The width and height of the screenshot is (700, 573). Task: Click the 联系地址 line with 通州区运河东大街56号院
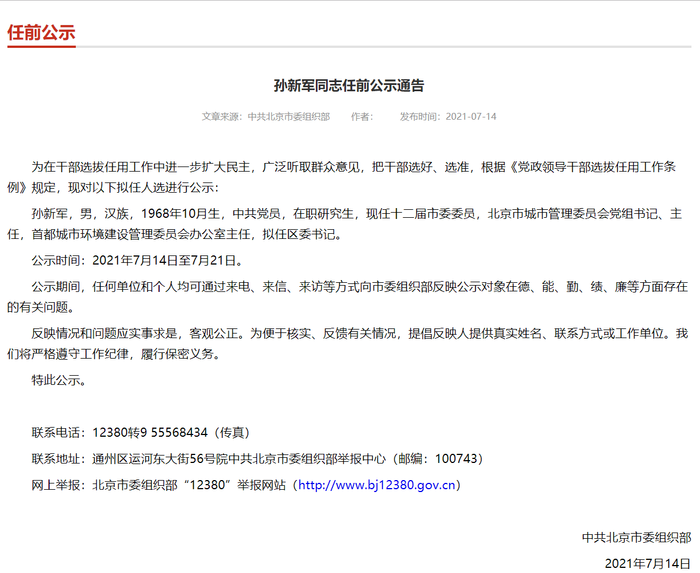[x=257, y=459]
